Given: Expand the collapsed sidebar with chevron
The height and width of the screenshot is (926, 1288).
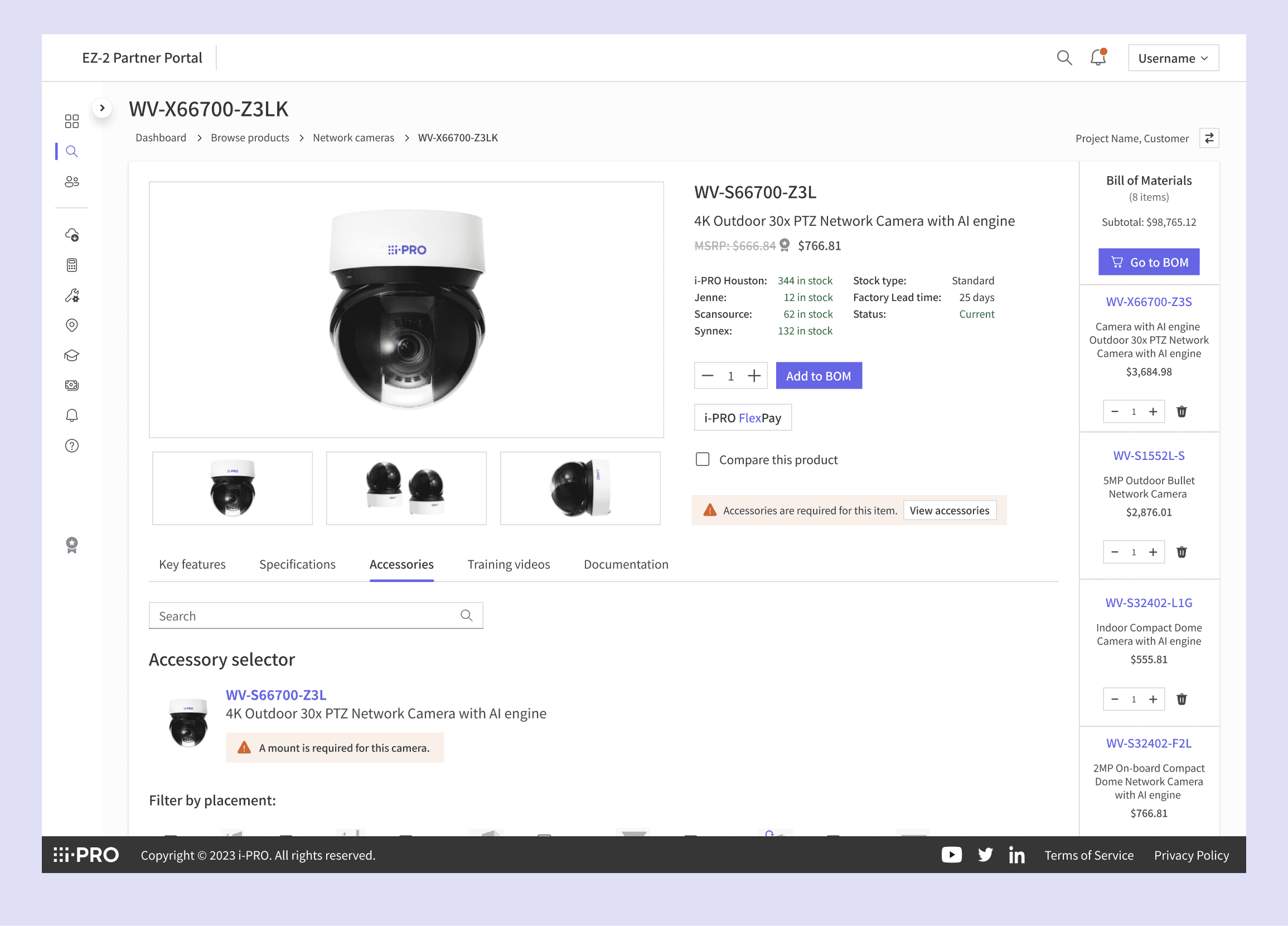Looking at the screenshot, I should [102, 108].
